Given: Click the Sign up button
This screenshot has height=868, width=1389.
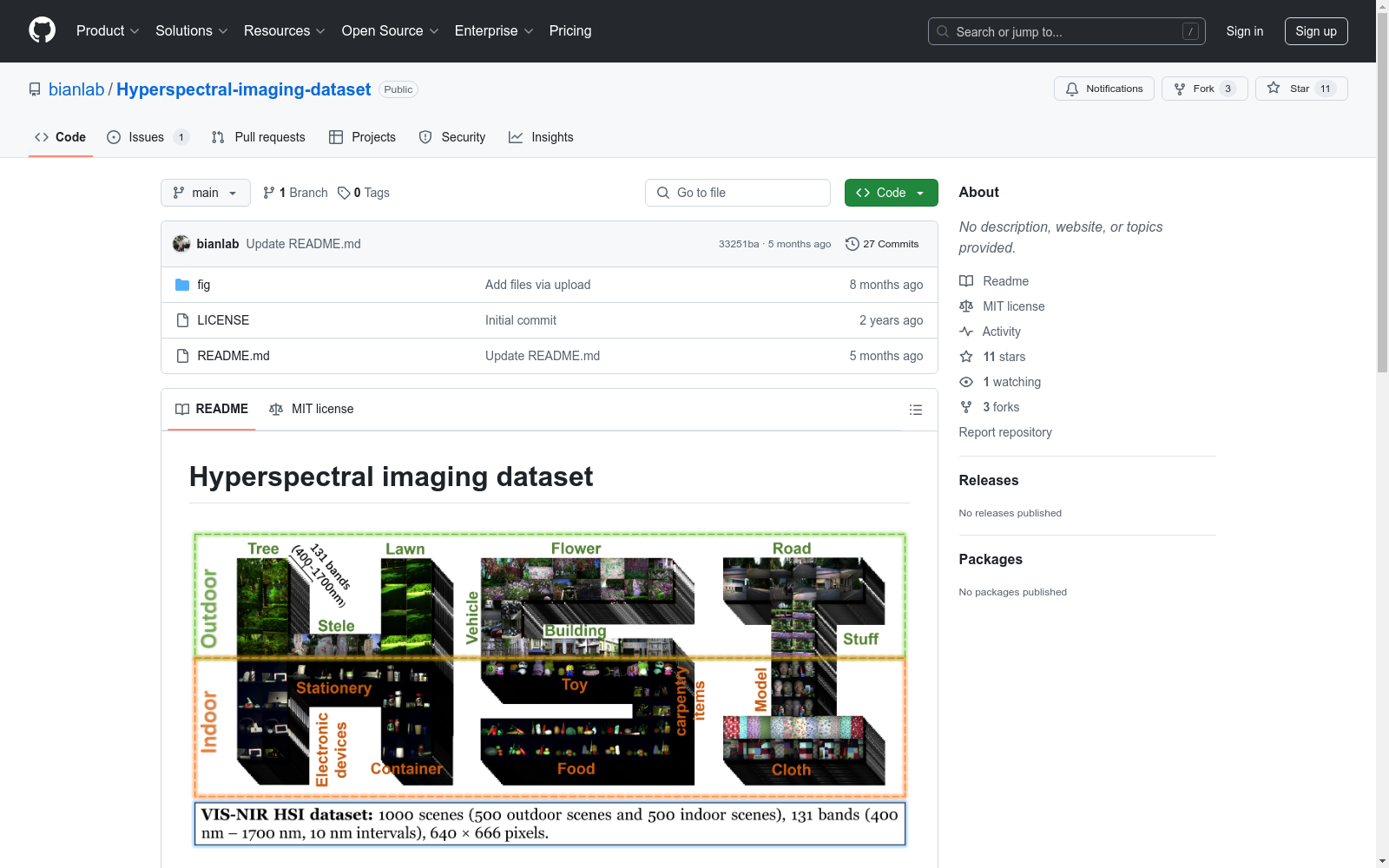Looking at the screenshot, I should pyautogui.click(x=1315, y=31).
